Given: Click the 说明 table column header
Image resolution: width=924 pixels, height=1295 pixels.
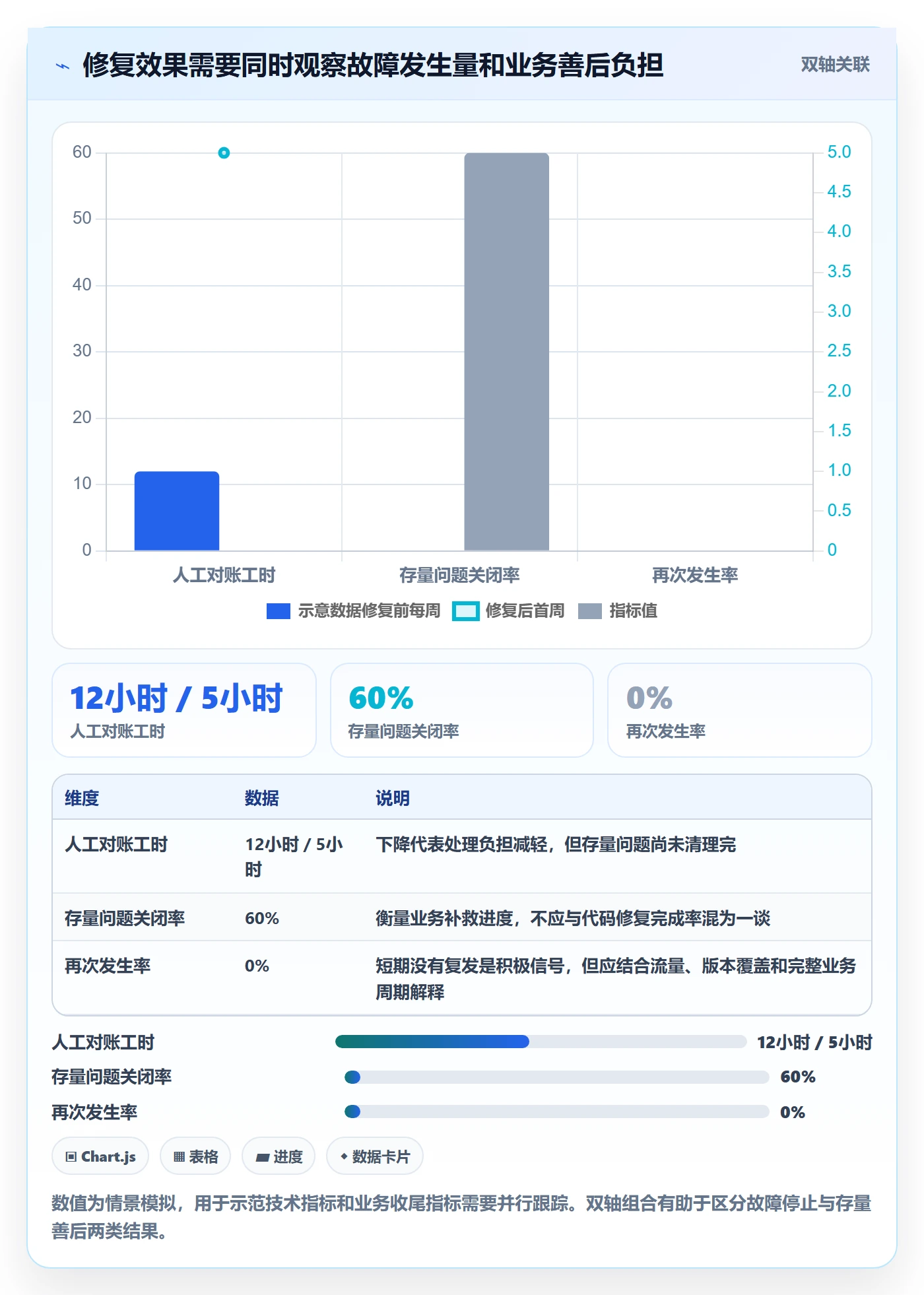Looking at the screenshot, I should click(x=393, y=798).
